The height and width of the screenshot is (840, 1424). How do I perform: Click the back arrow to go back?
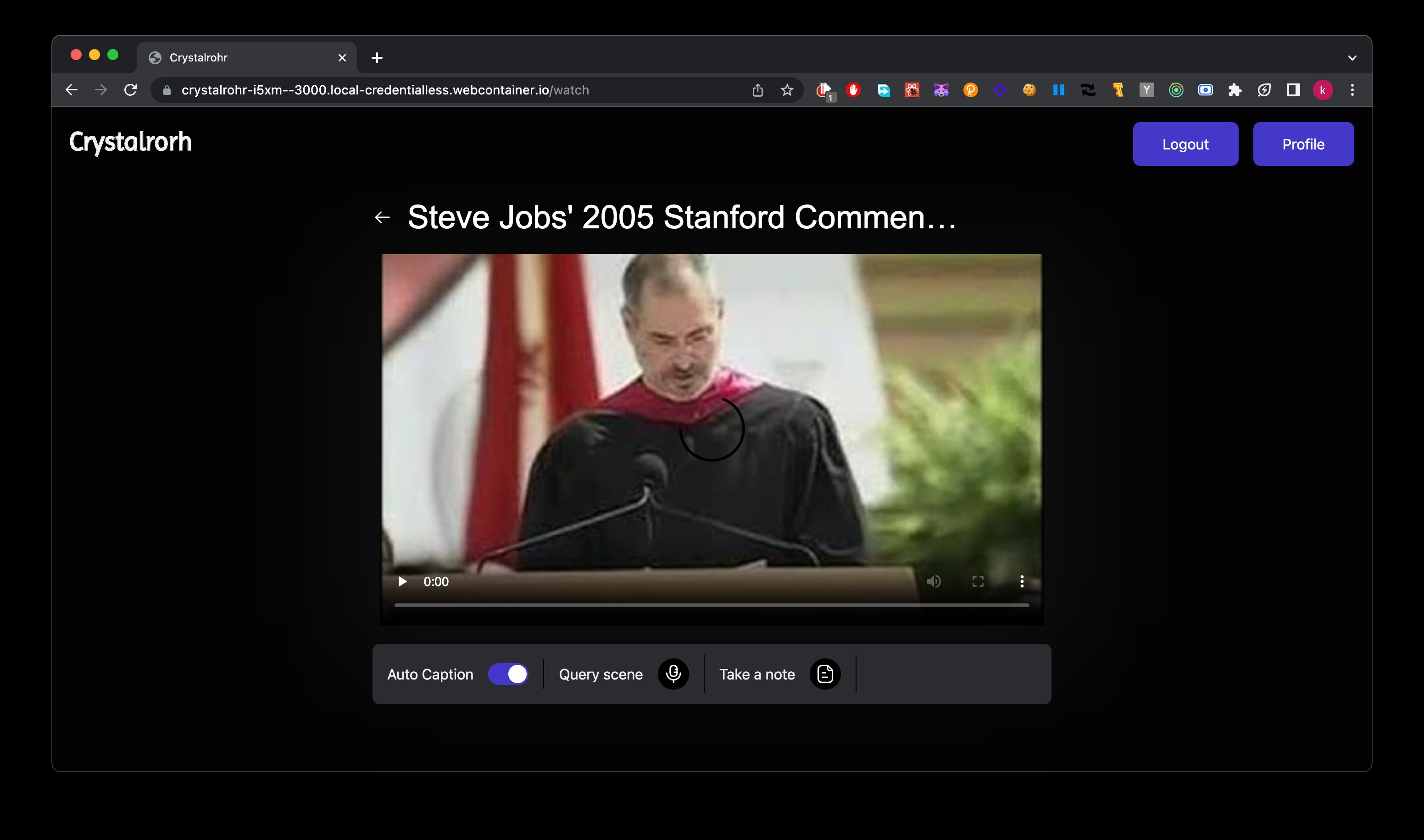[x=383, y=217]
